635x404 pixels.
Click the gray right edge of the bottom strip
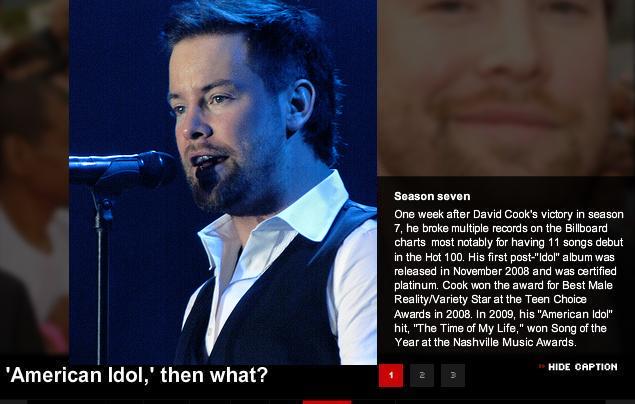coord(620,402)
